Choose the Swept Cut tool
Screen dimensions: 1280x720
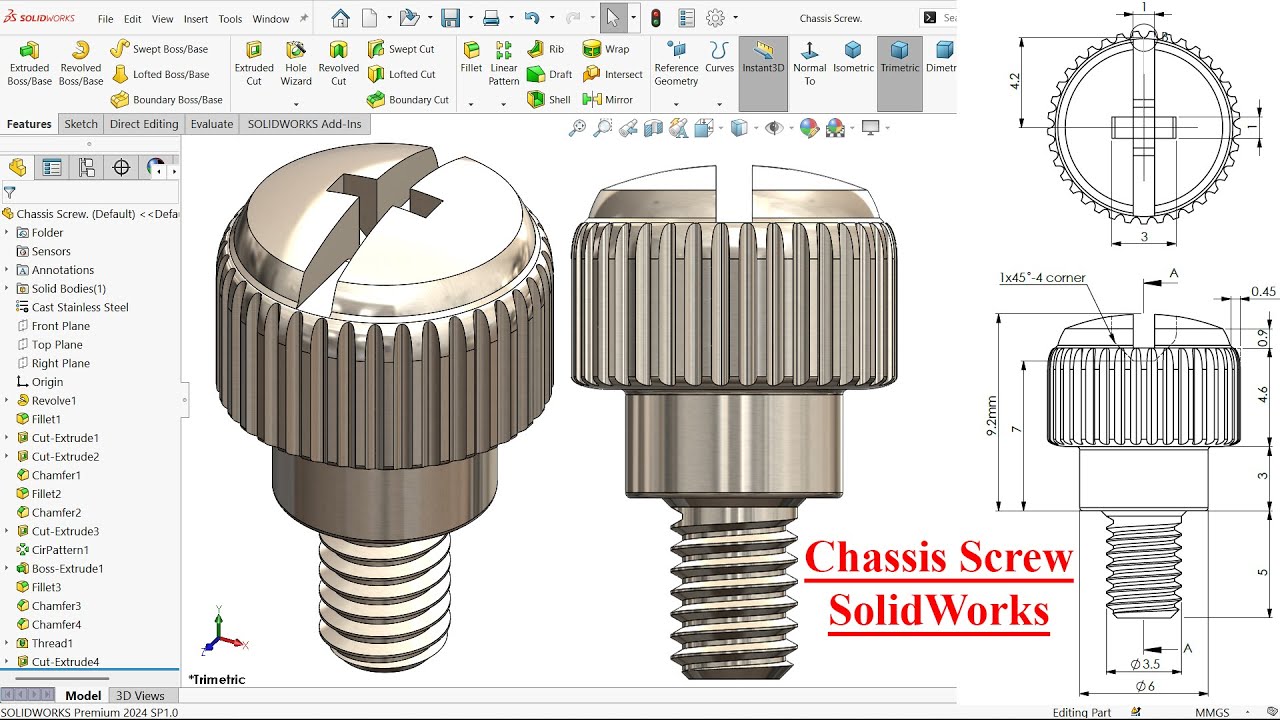pos(401,49)
